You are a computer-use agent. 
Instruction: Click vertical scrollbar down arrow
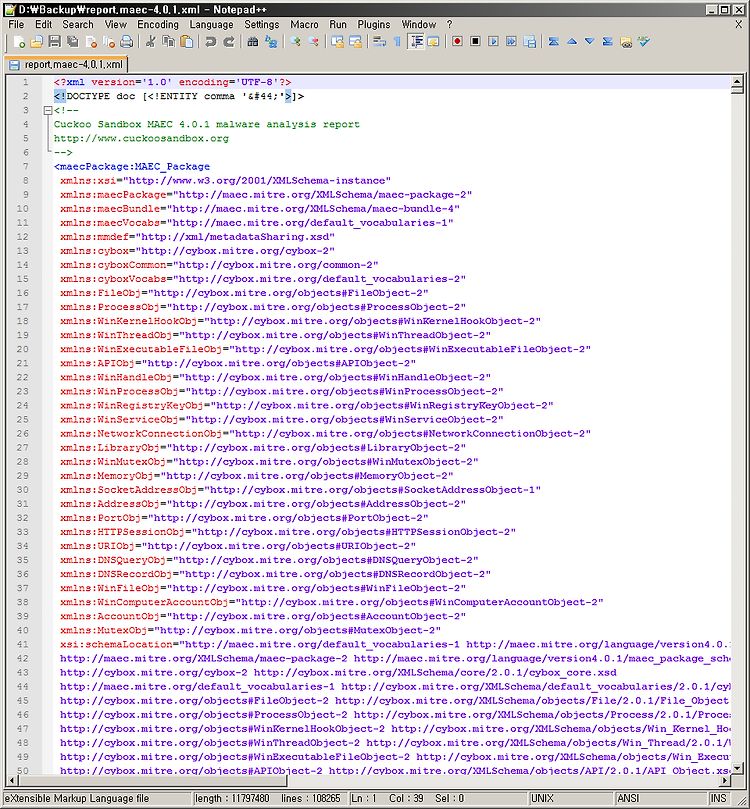(x=737, y=768)
